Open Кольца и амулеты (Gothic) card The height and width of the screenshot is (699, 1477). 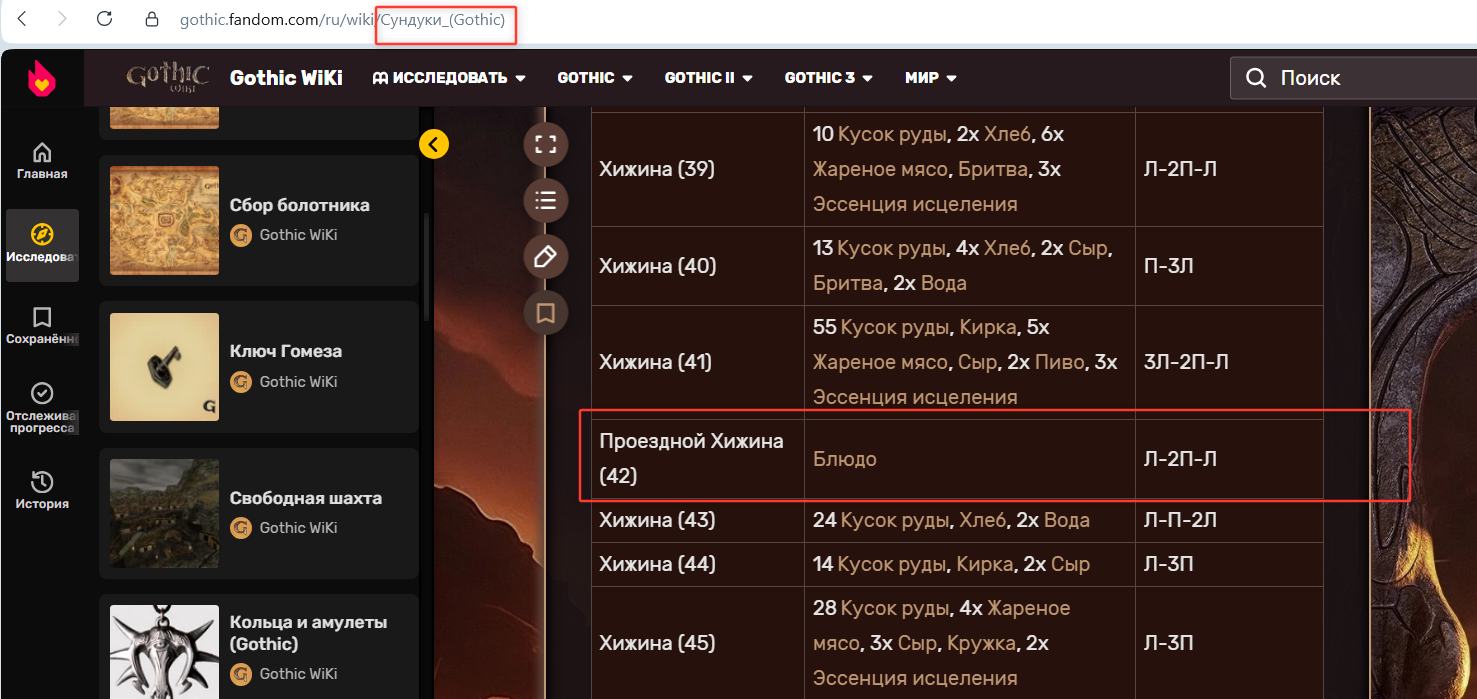click(x=259, y=646)
